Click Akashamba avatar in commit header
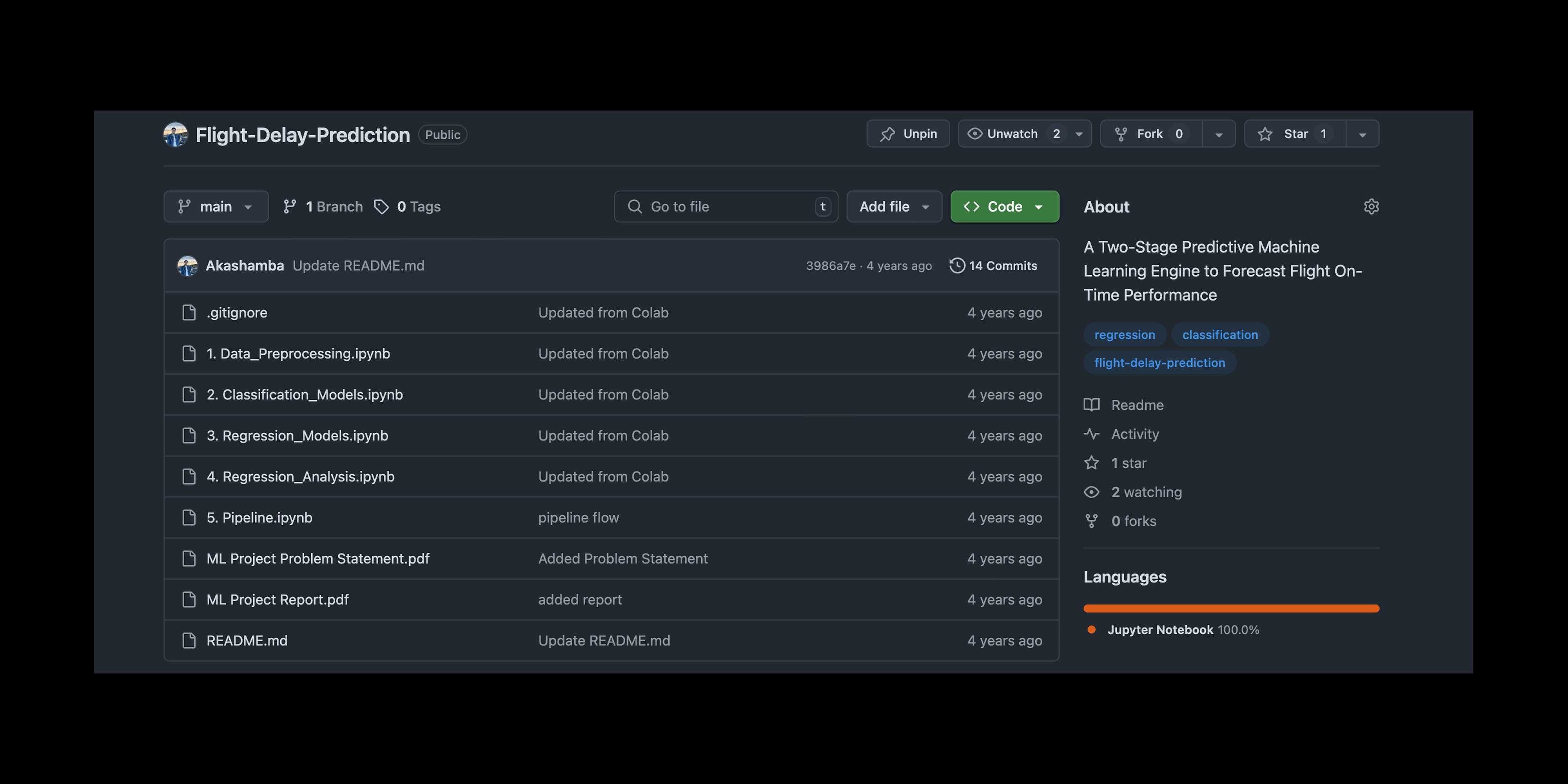This screenshot has height=784, width=1568. point(187,265)
